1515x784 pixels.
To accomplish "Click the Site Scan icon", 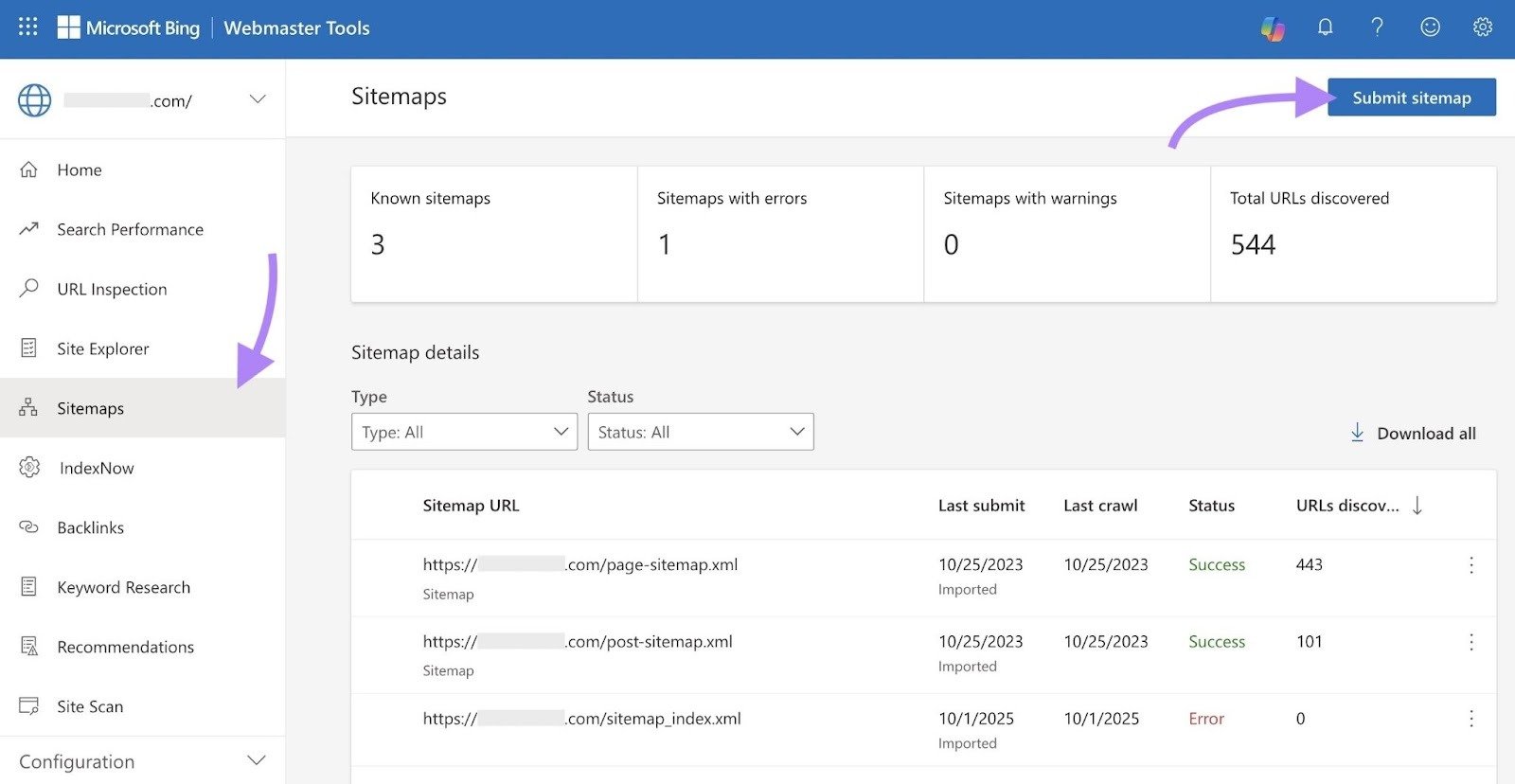I will [29, 705].
